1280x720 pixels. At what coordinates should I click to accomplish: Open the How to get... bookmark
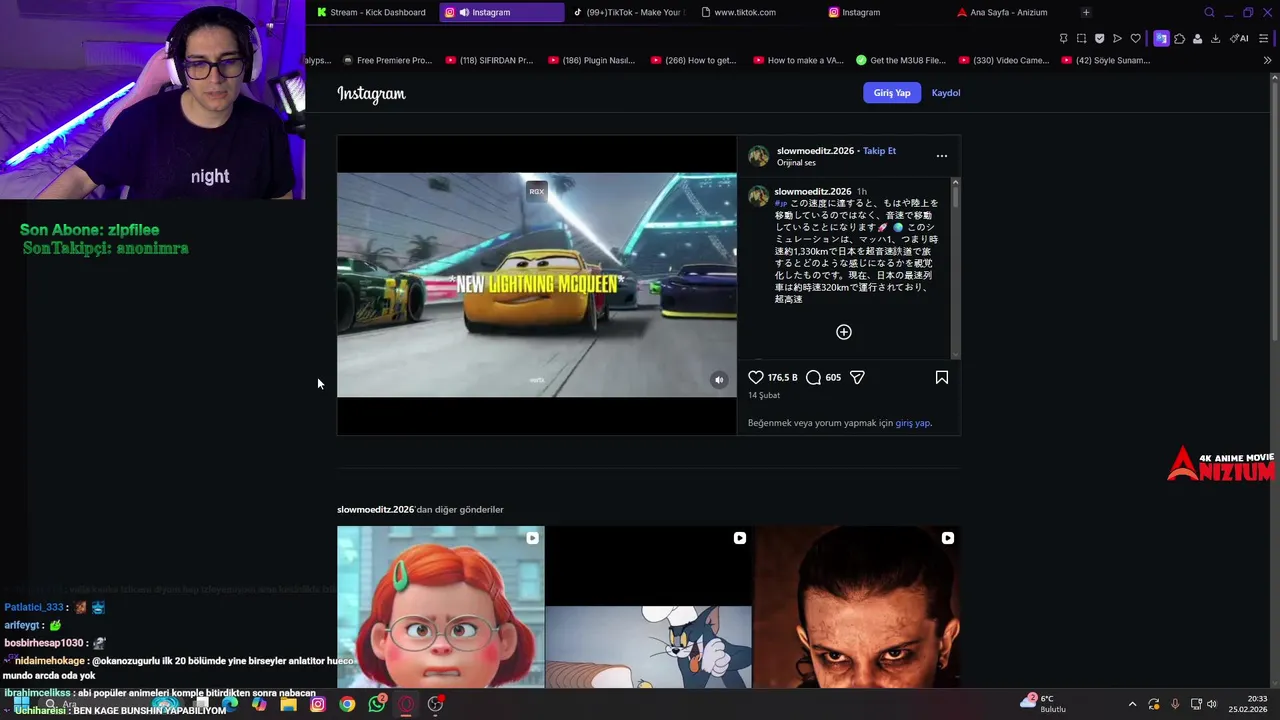pos(693,60)
